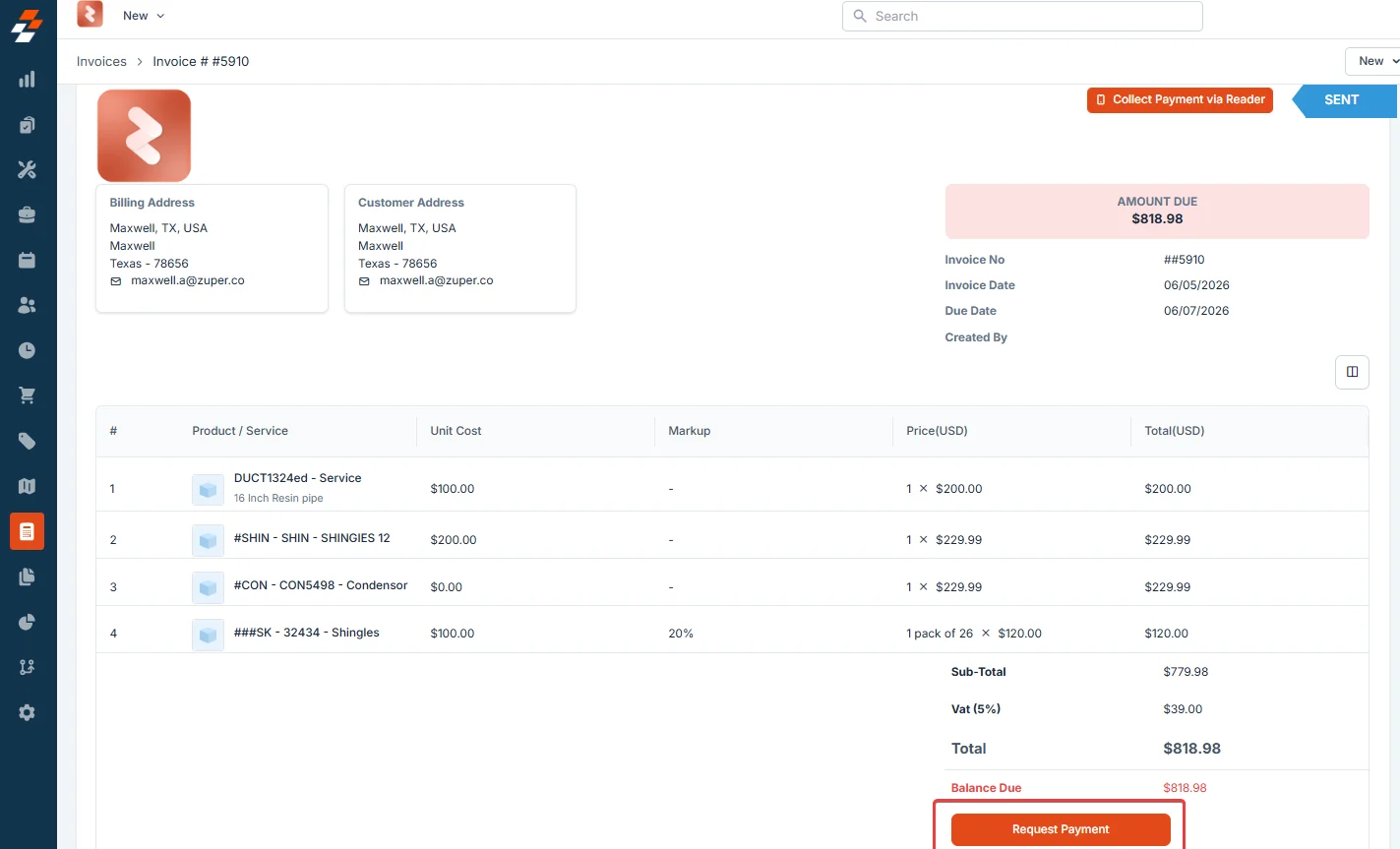Open the settings gear sidebar icon

[x=28, y=712]
